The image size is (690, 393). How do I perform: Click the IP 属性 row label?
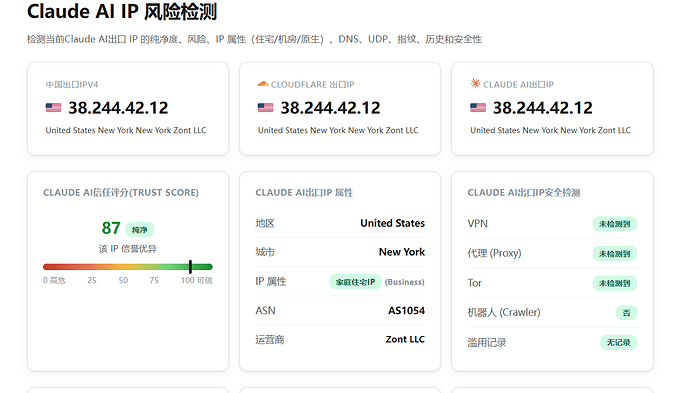(x=271, y=282)
